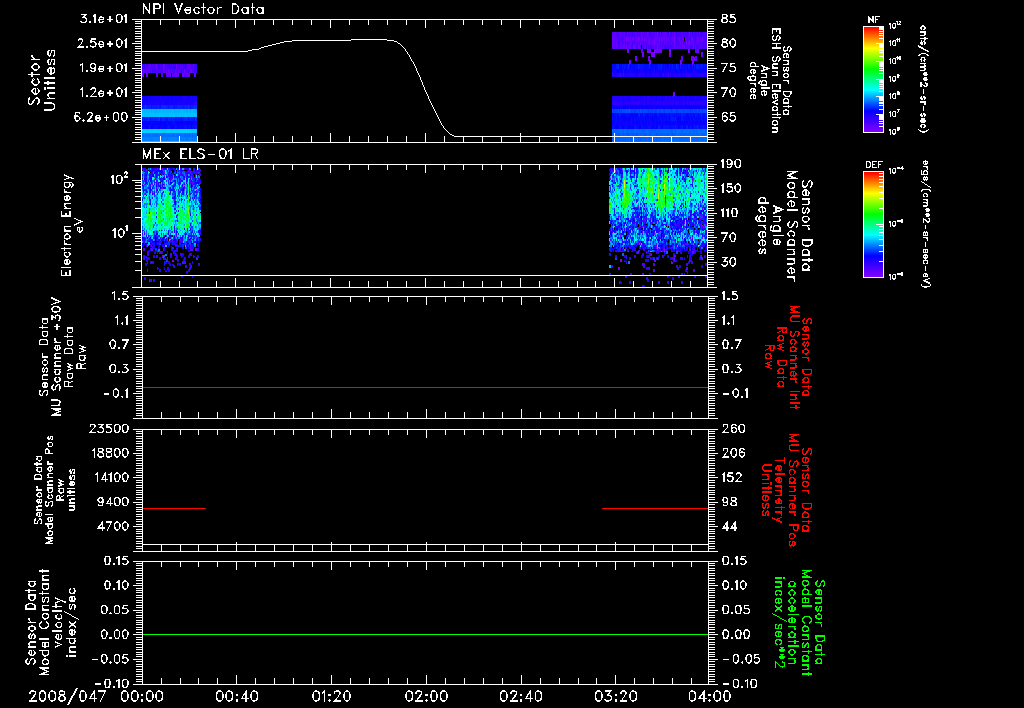
Task: Click the '85' sun elevation tick label
Action: point(729,19)
